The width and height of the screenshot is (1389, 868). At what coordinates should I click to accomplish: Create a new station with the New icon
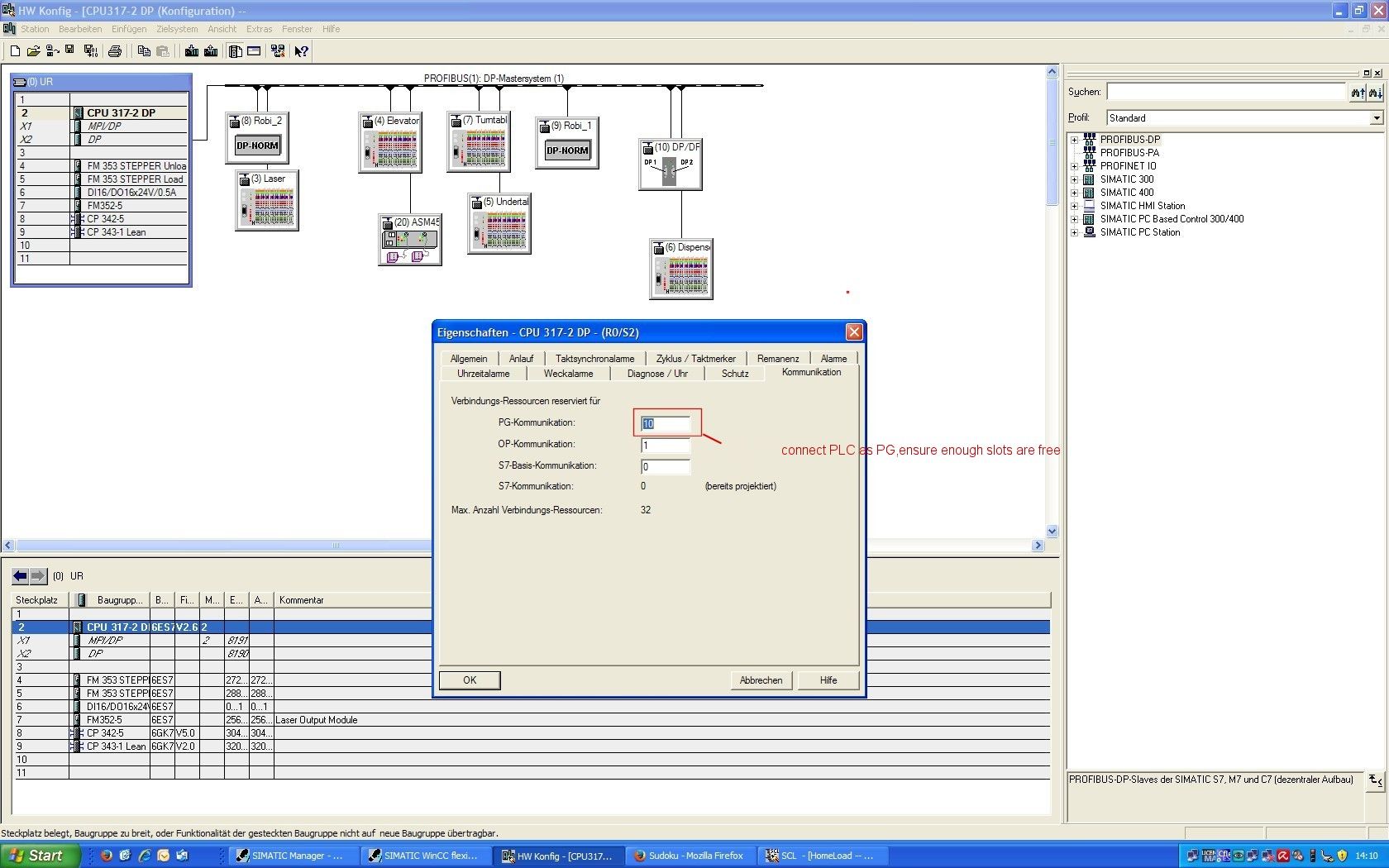click(15, 51)
